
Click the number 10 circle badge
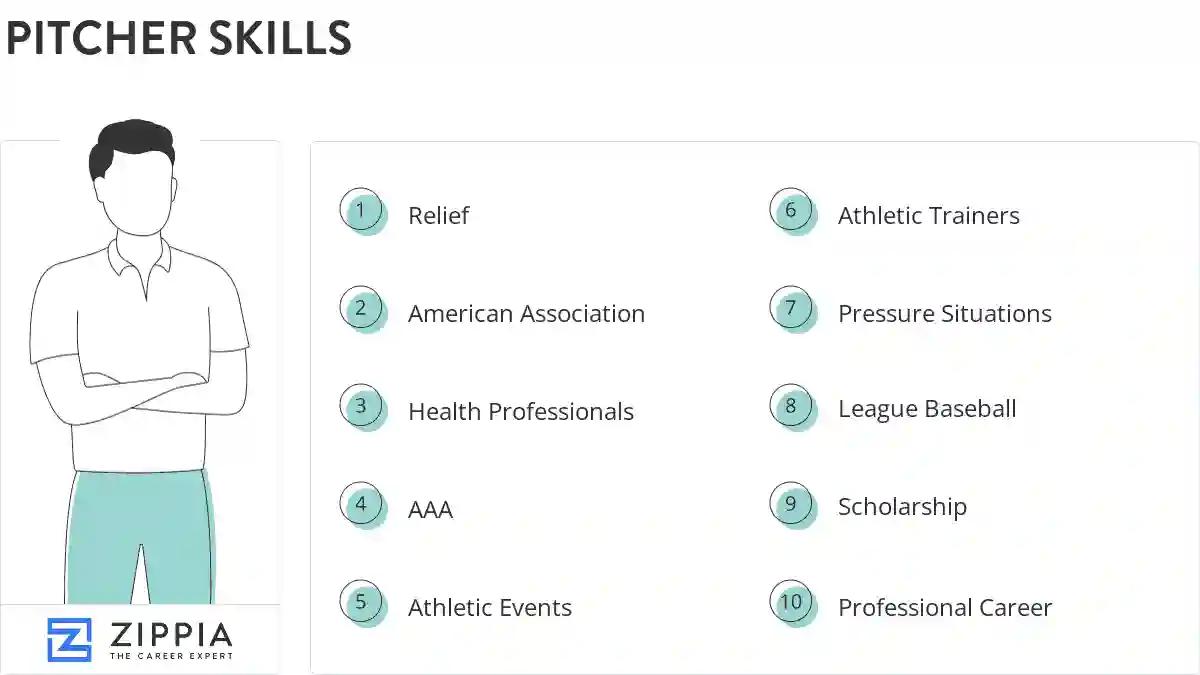[791, 602]
